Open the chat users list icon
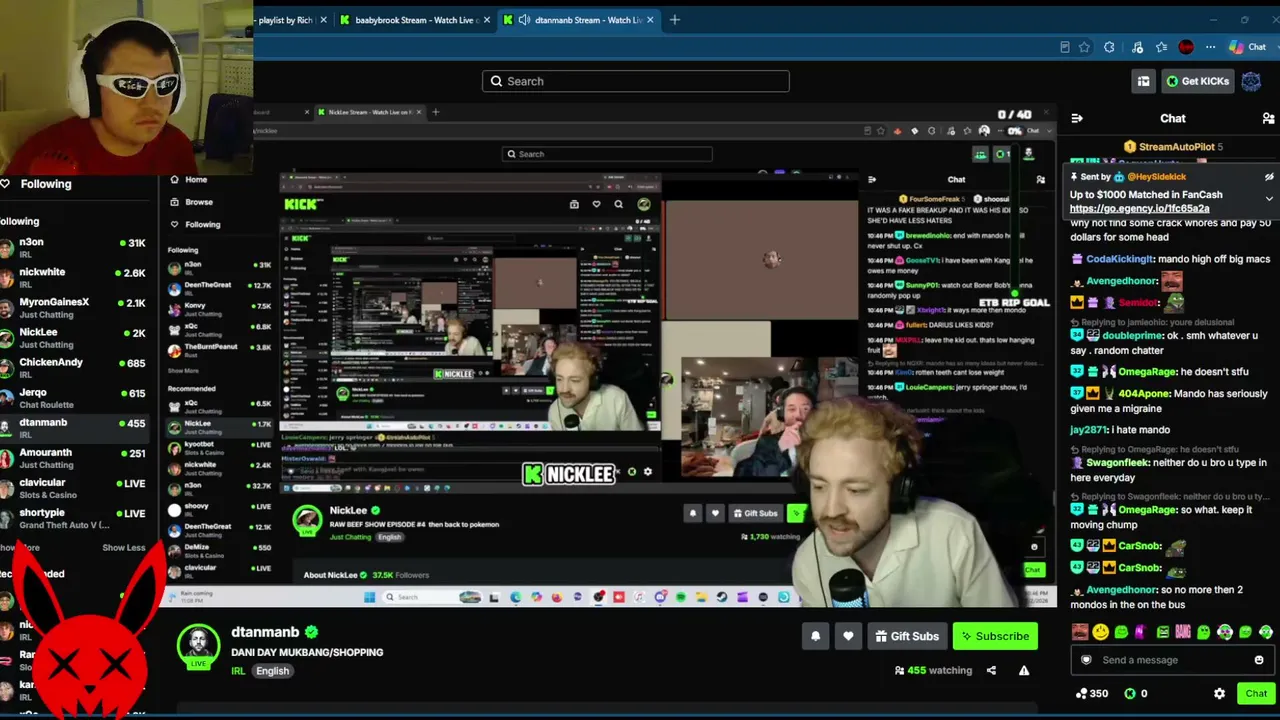 [x=1268, y=118]
